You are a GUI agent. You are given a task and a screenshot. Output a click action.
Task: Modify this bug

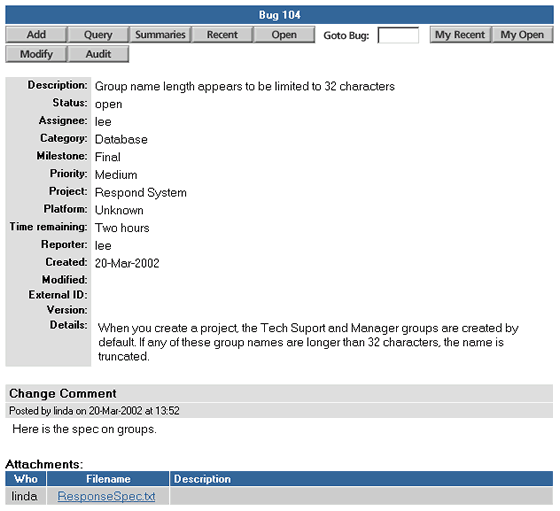pyautogui.click(x=36, y=54)
